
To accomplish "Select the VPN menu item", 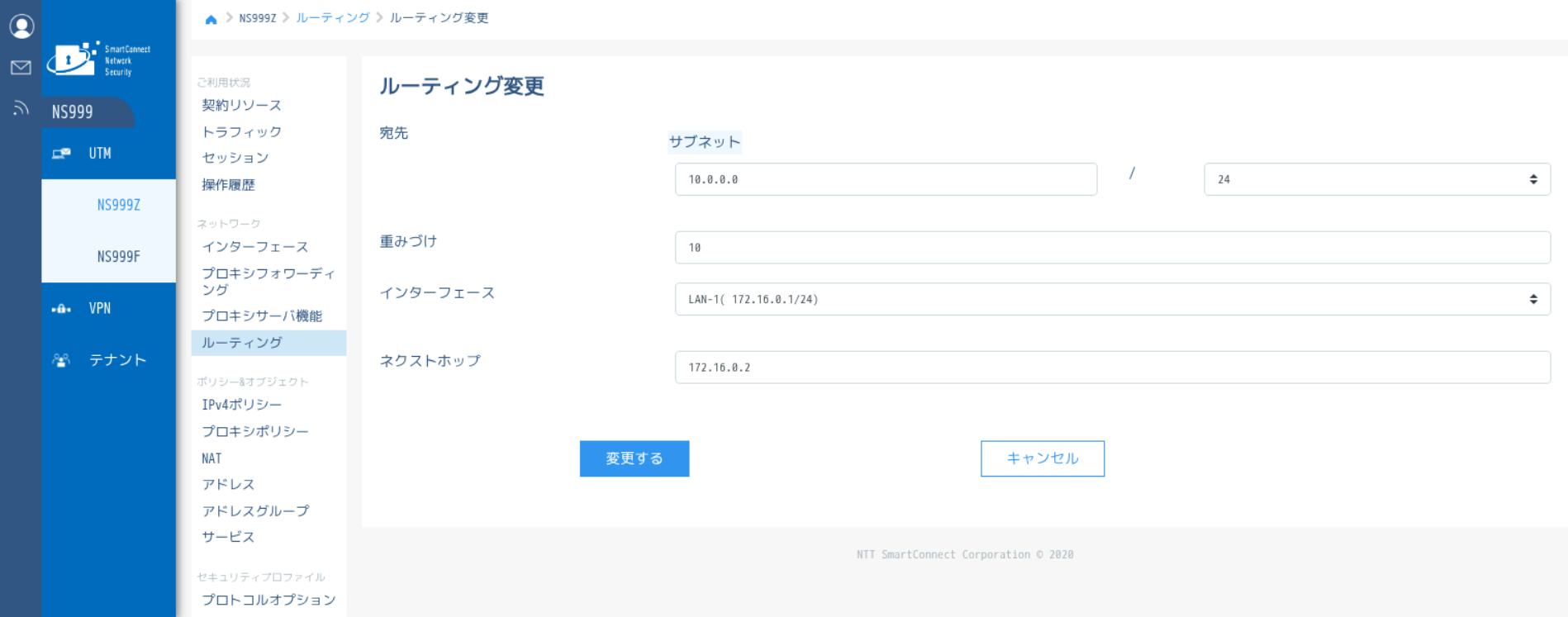I will [109, 308].
